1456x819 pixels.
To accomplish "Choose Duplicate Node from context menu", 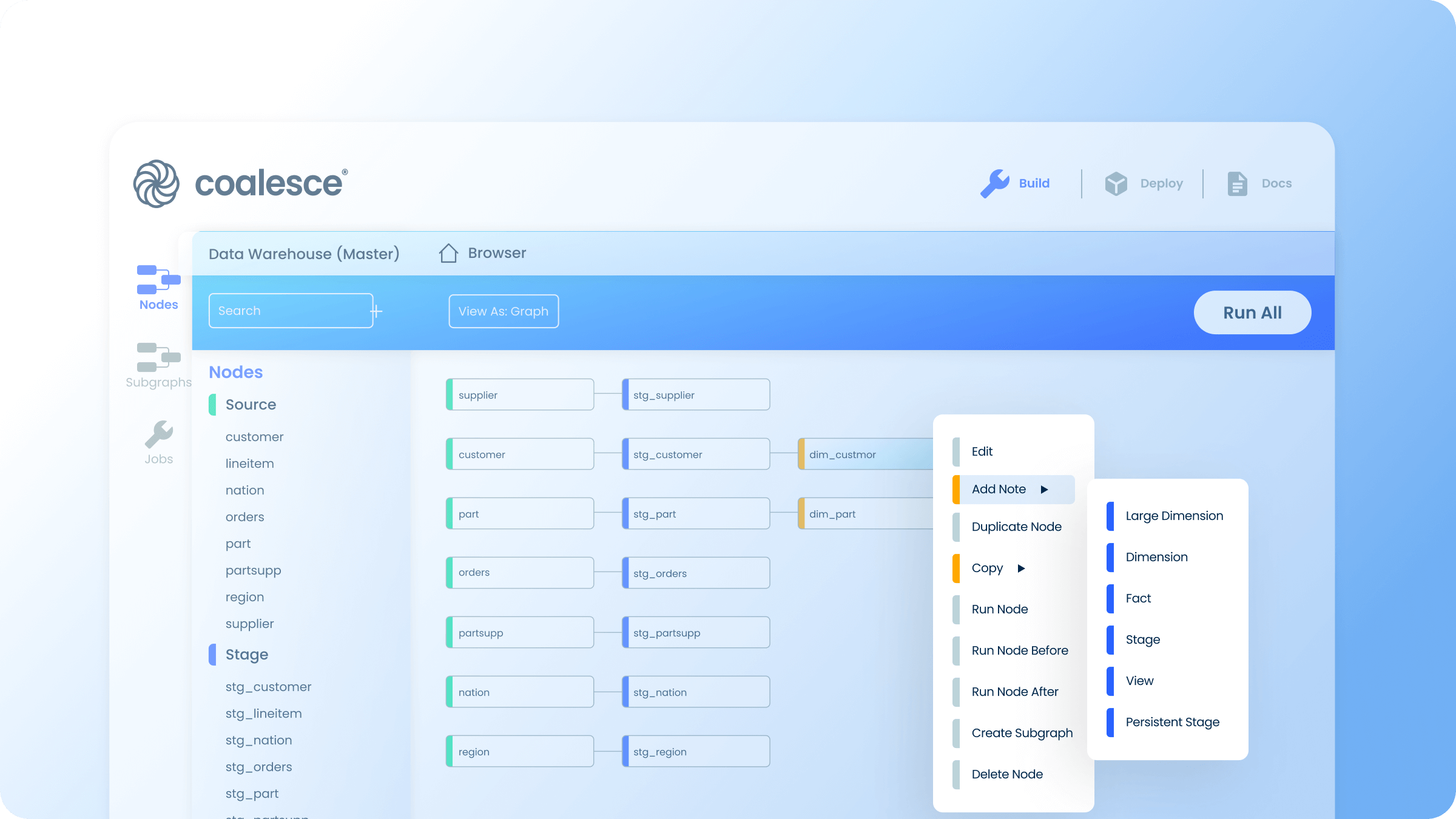I will tap(1016, 527).
